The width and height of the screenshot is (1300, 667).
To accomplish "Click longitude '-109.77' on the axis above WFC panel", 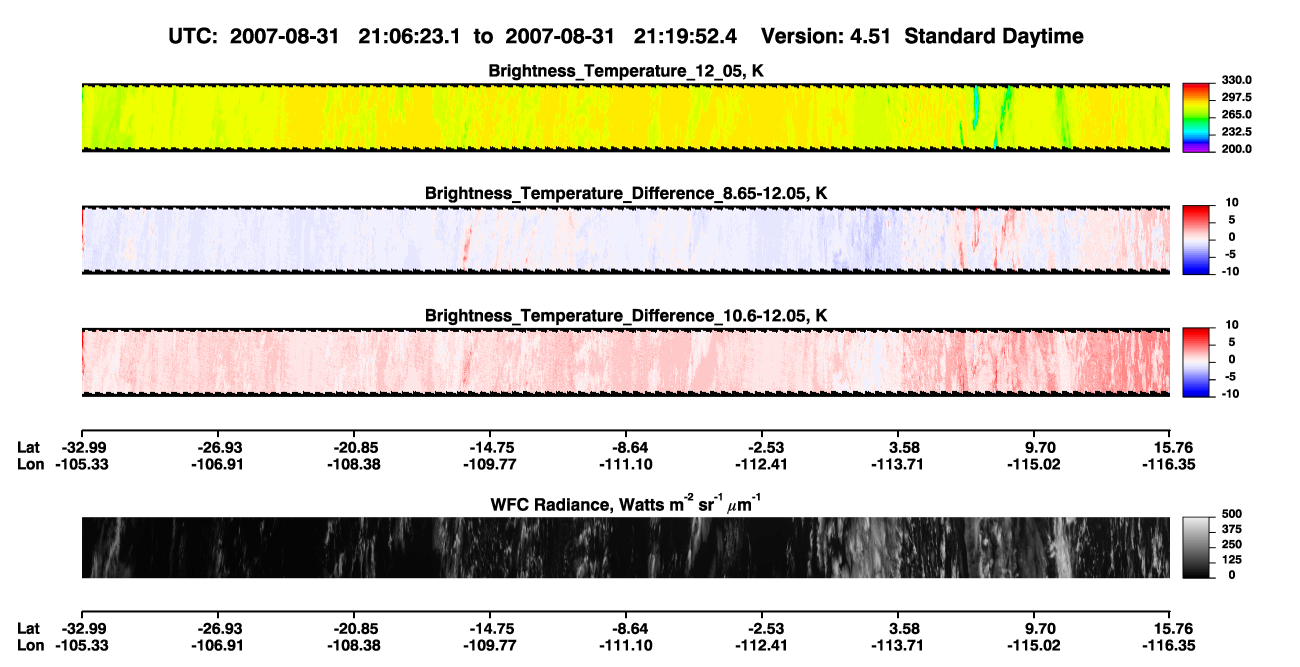I will 489,464.
